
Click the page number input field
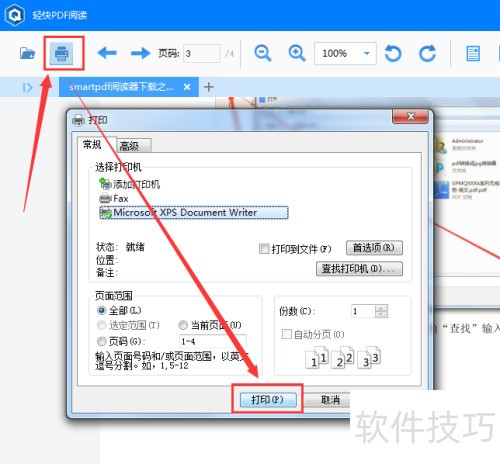pyautogui.click(x=202, y=53)
